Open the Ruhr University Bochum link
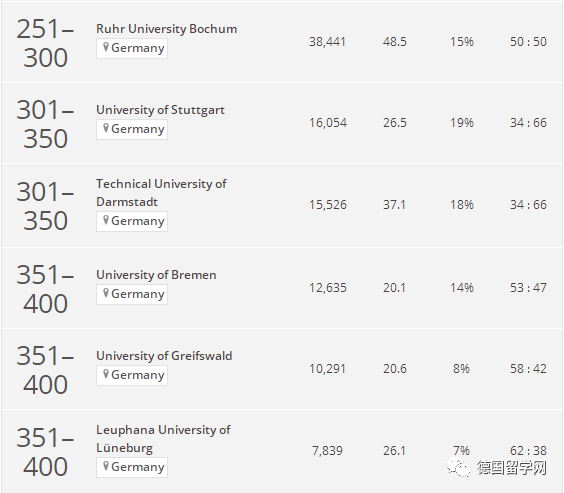This screenshot has height=493, width=564. point(167,29)
